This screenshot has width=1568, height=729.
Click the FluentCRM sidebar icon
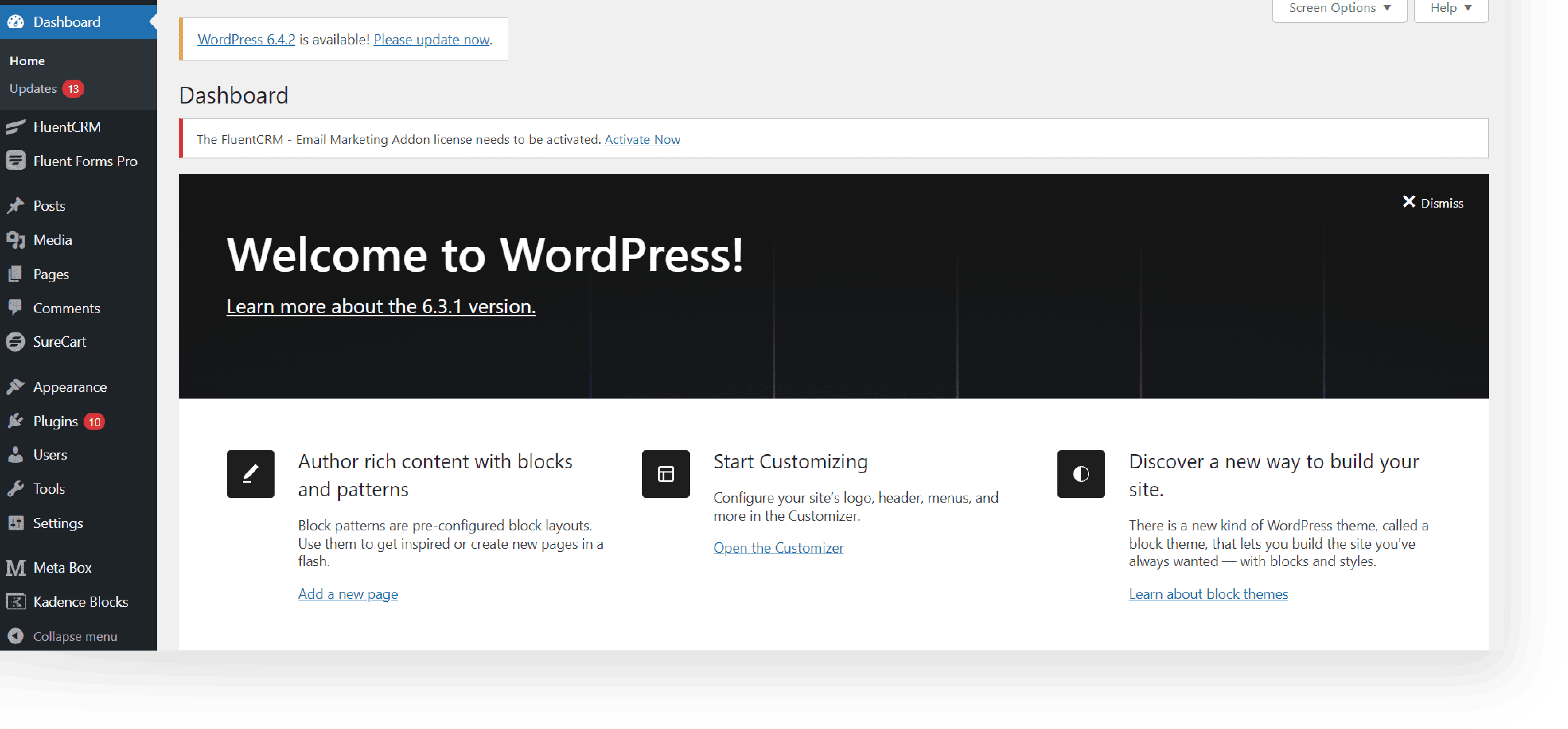[16, 127]
